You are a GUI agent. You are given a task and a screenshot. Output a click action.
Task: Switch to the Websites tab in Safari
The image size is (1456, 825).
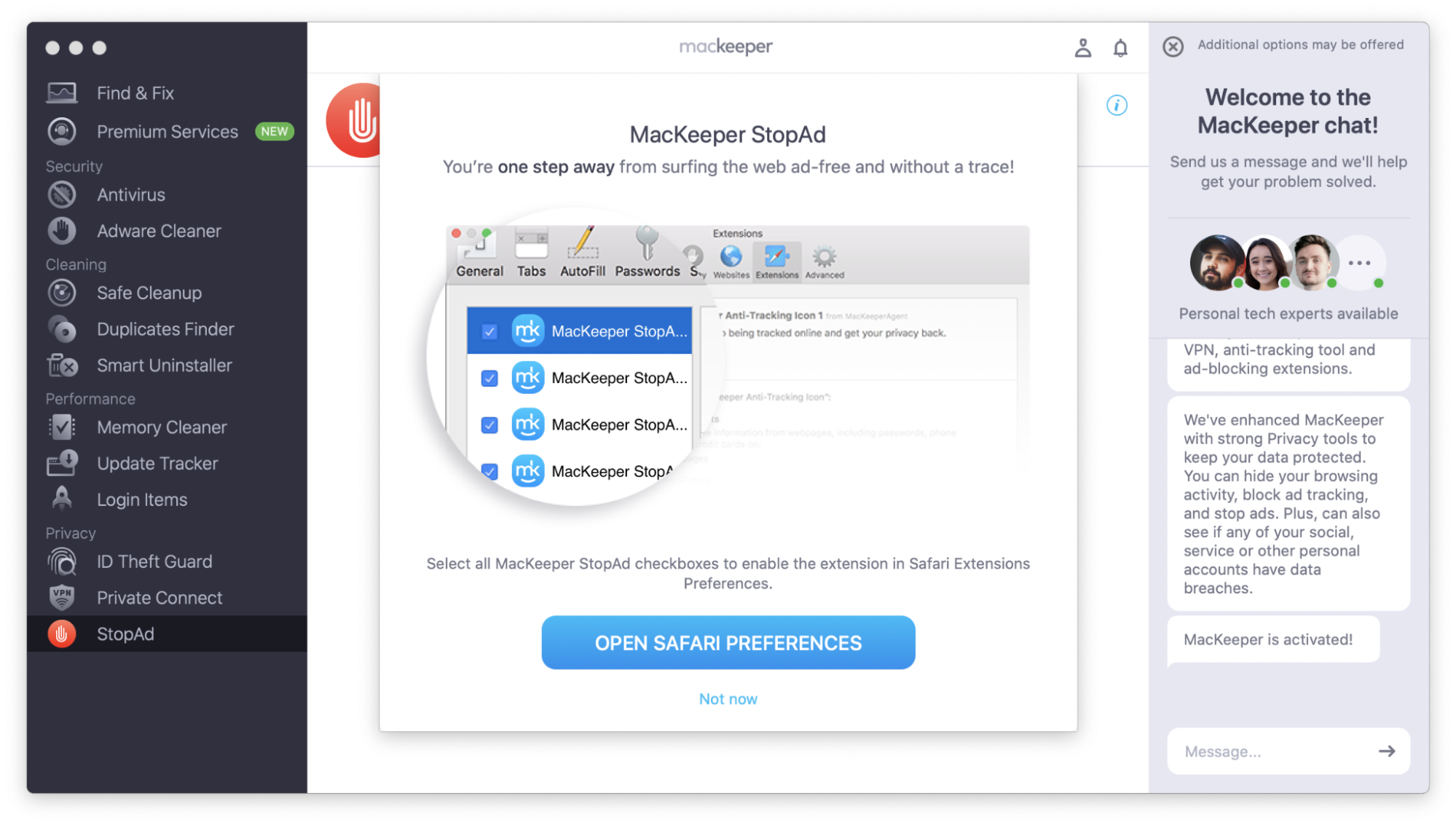[730, 258]
